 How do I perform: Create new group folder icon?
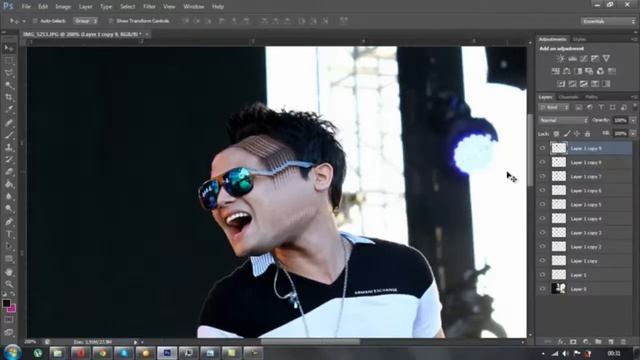coord(598,342)
